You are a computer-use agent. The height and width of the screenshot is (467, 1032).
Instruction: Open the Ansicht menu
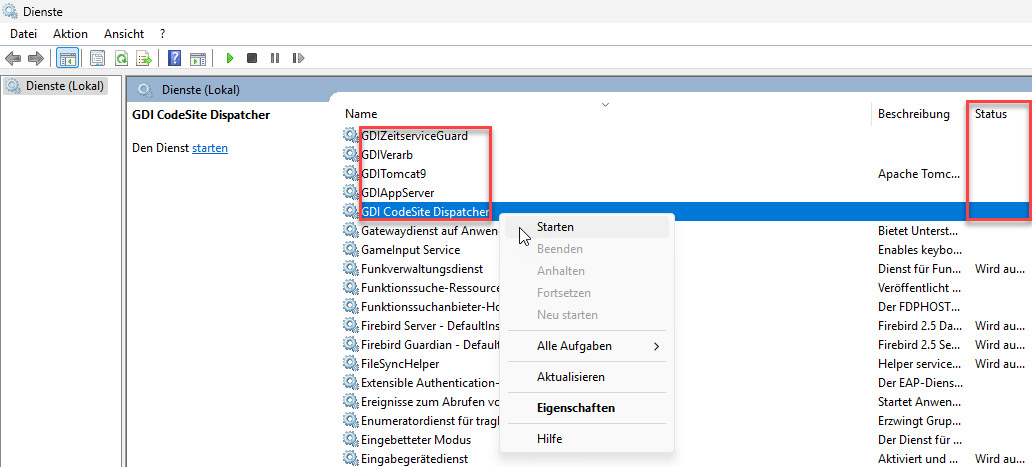123,34
